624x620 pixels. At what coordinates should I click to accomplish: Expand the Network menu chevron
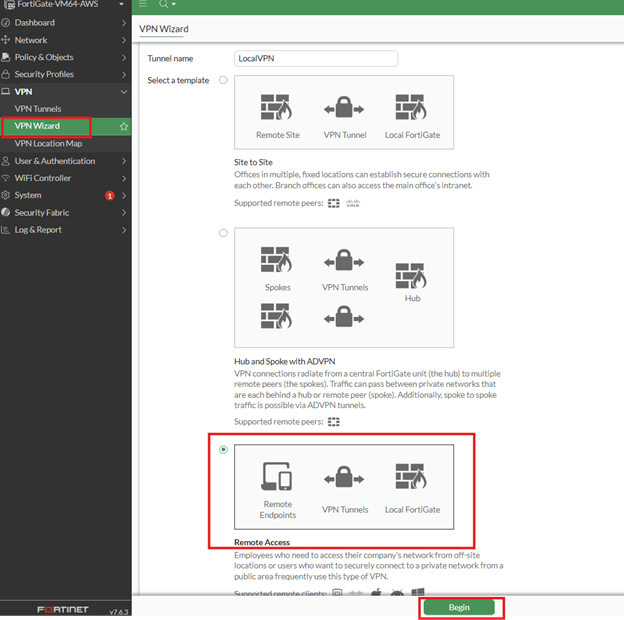tap(124, 40)
